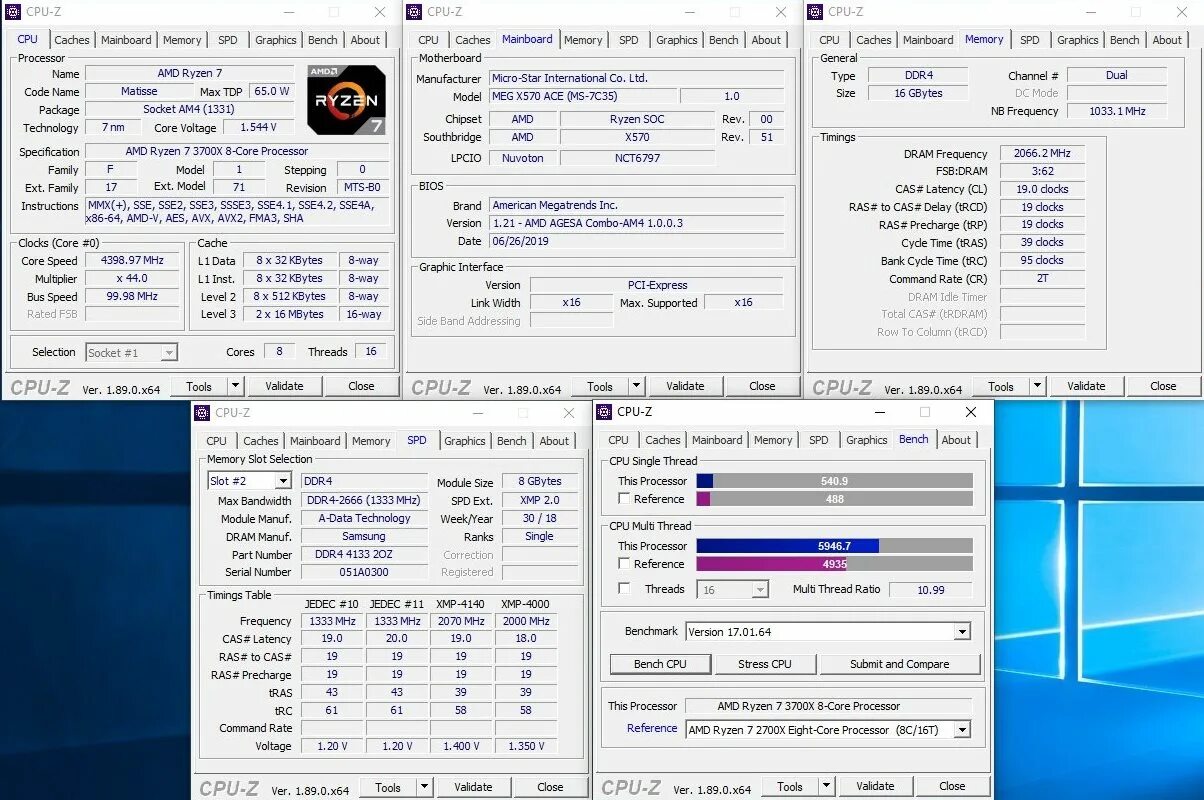Click the BIOS Date field 06/26/2019

[x=637, y=241]
